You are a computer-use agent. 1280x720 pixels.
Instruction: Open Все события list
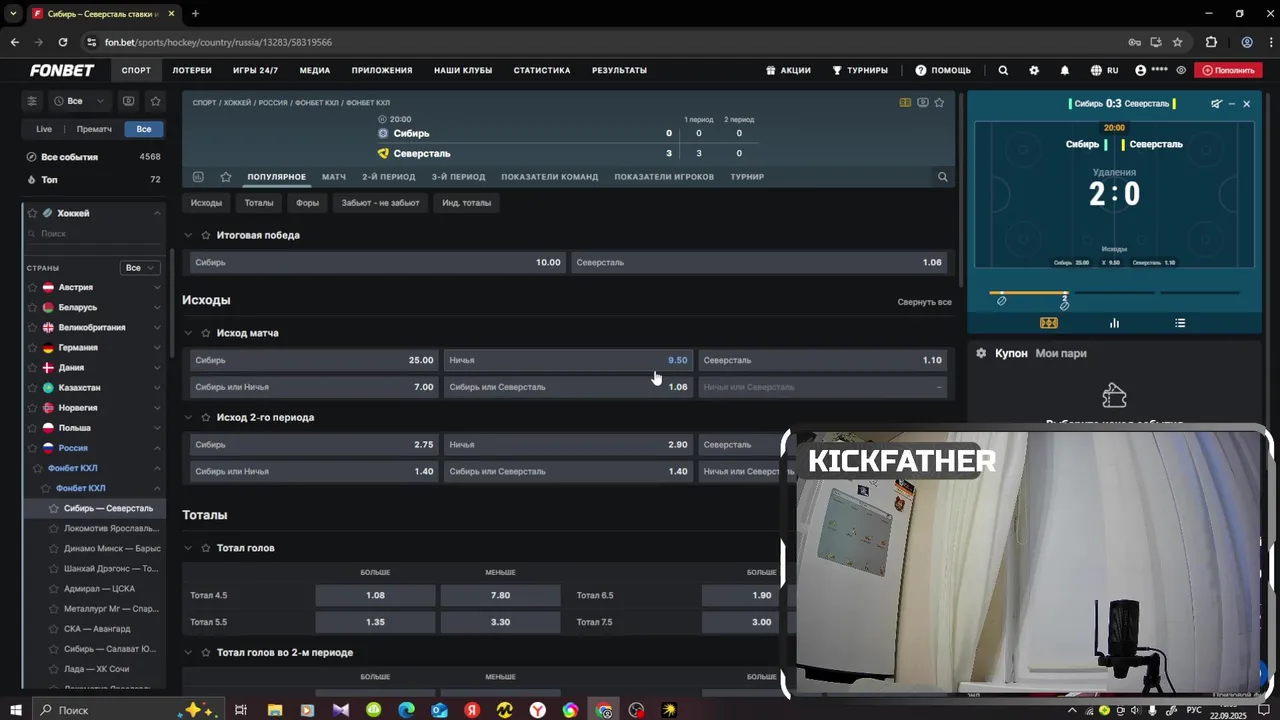click(93, 157)
